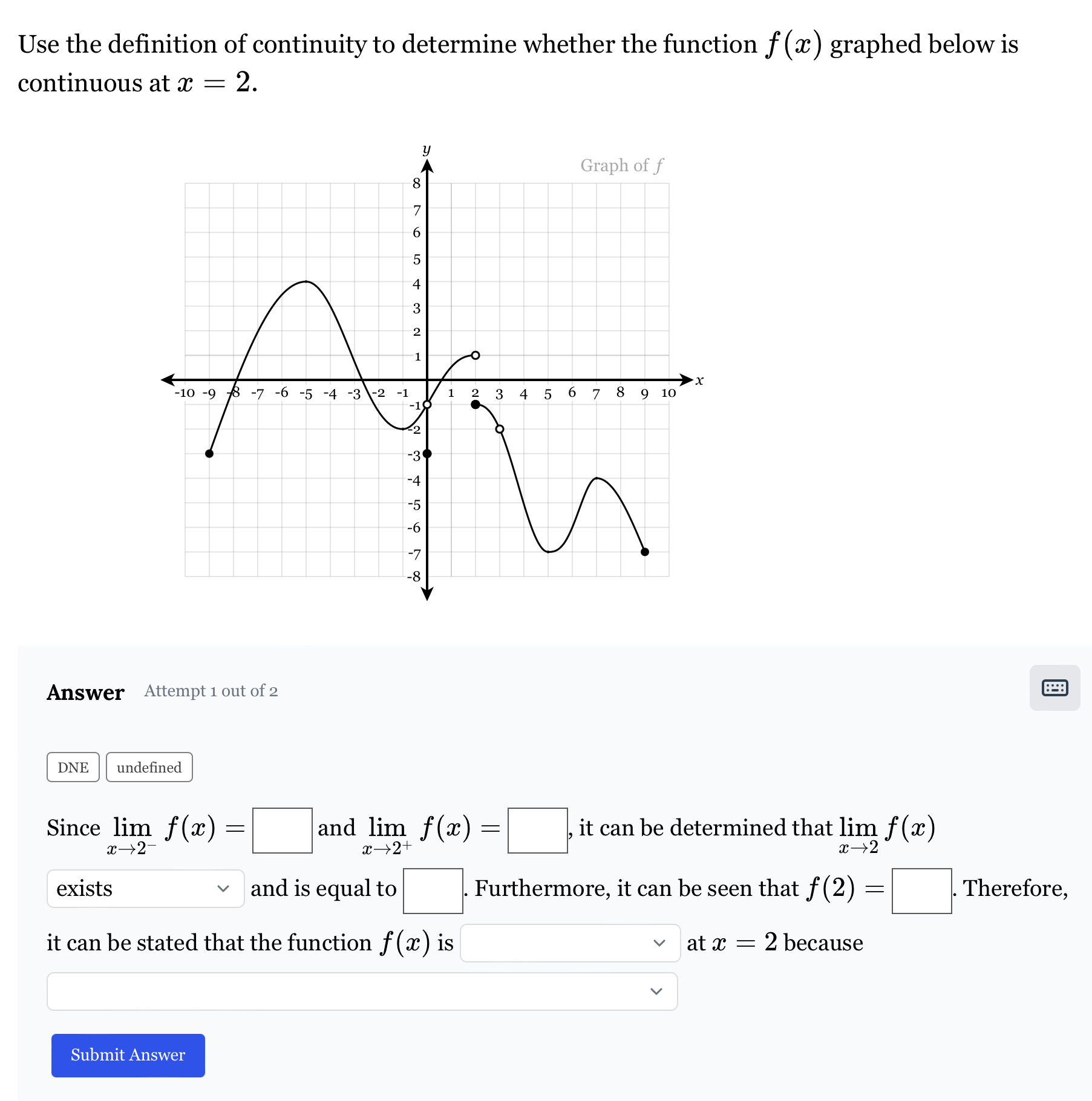
Task: Click the Submit Answer button
Action: (x=128, y=1055)
